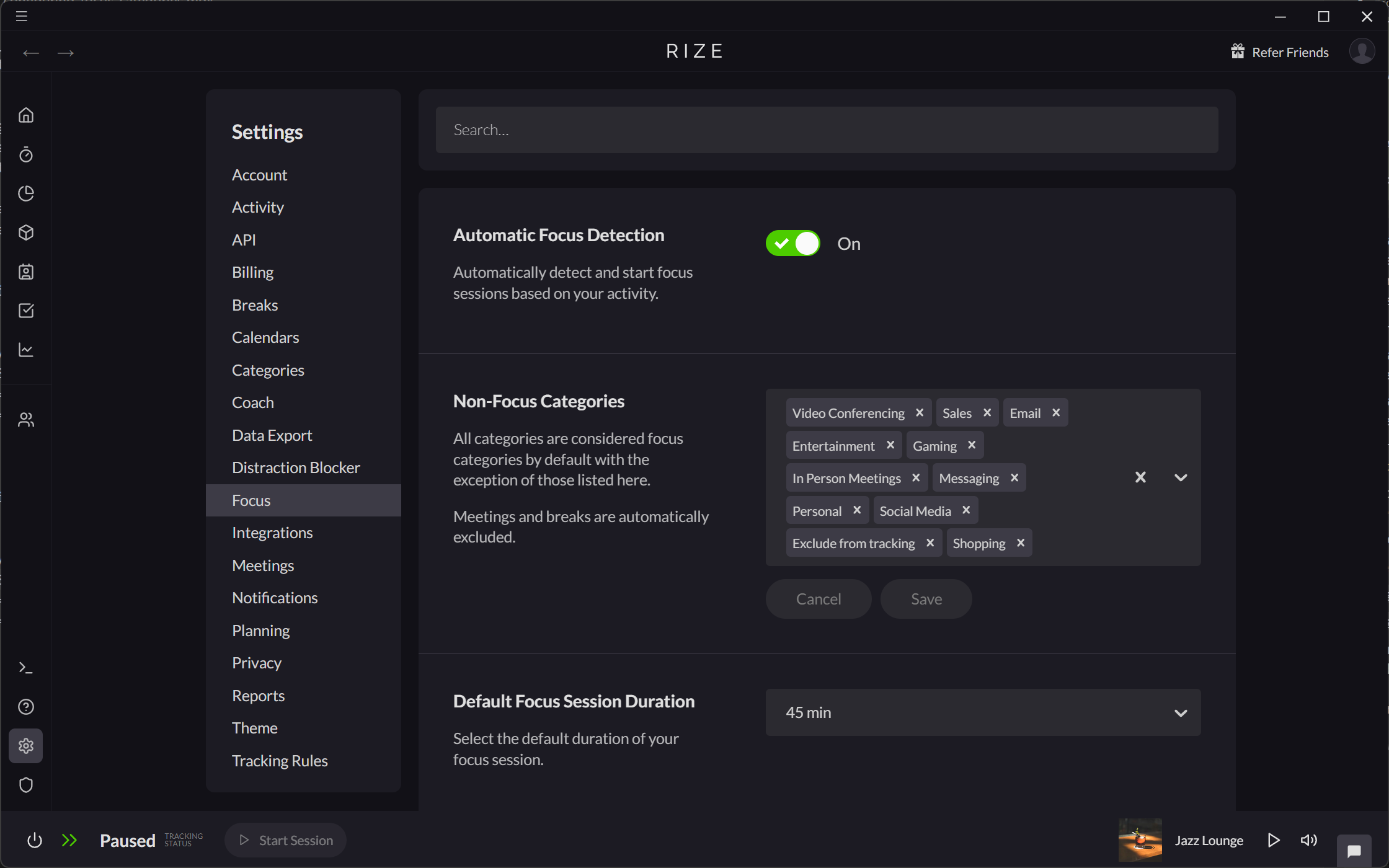Screen dimensions: 1389x868
Task: Click the team members icon in sidebar
Action: tap(26, 419)
